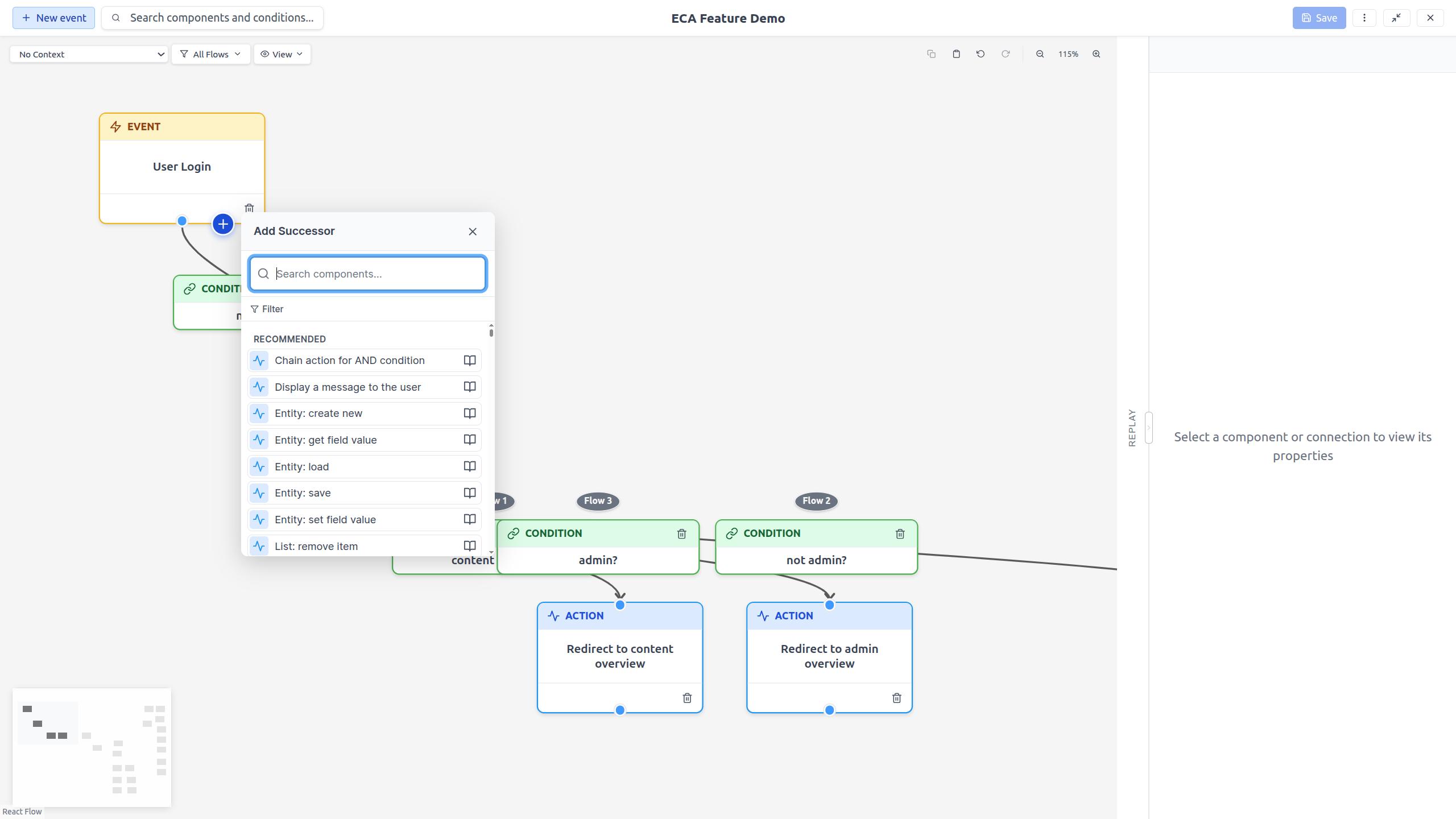Screen dimensions: 1456x819
Task: Open documentation for 'Display a message to the user'
Action: (469, 387)
